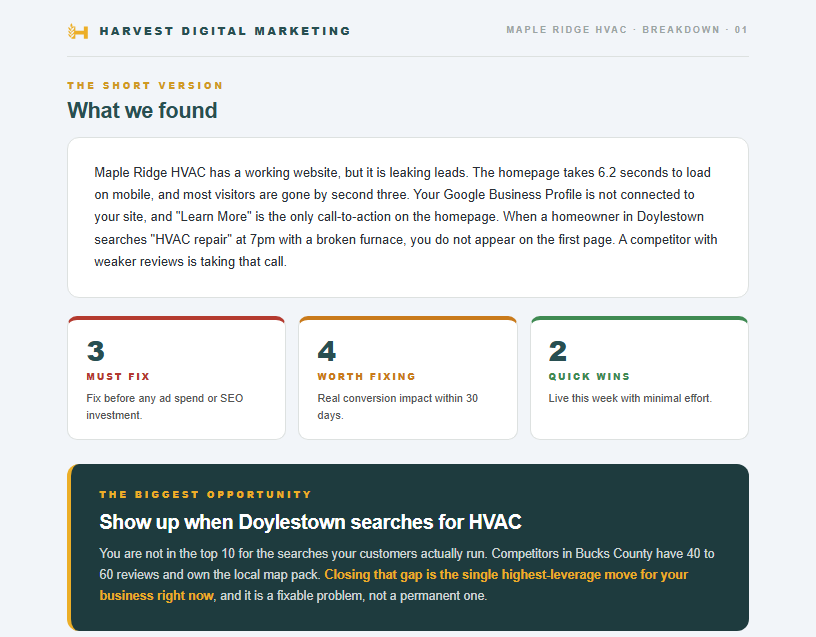The width and height of the screenshot is (816, 637).
Task: Select the number 4 in Worth Fixing card
Action: (327, 351)
